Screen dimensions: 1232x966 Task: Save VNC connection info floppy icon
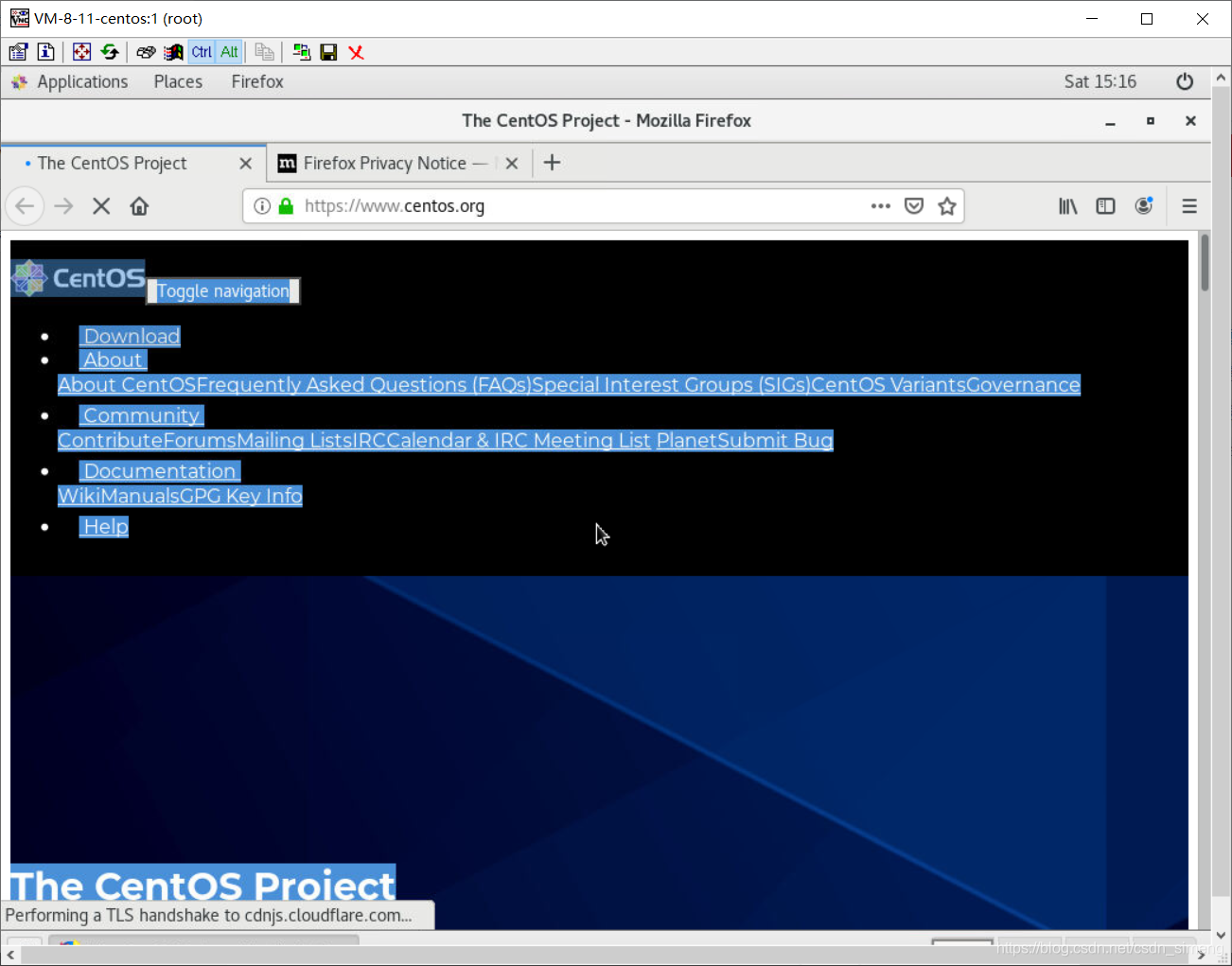[328, 52]
